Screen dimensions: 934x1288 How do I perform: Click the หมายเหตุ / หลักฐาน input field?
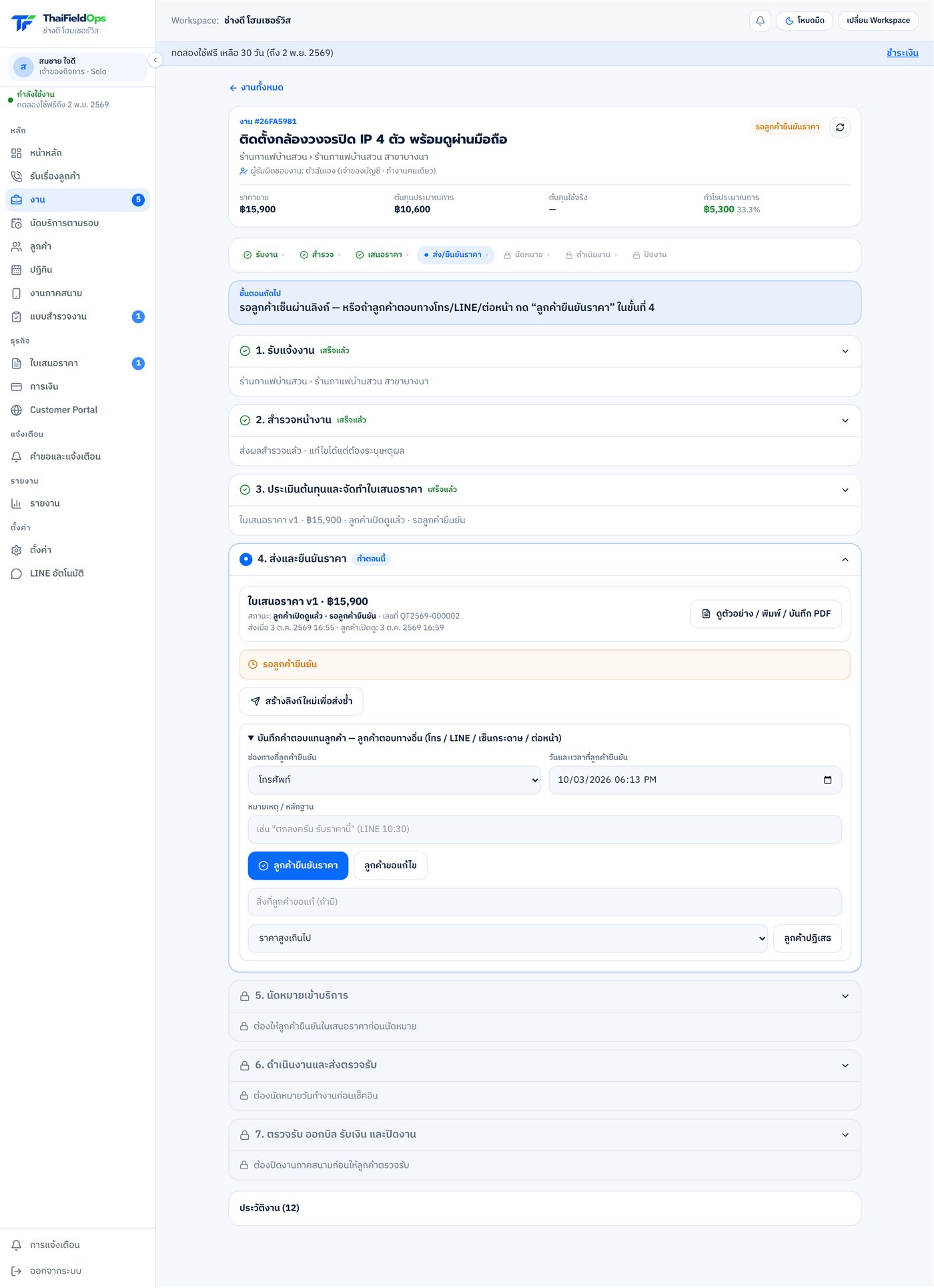[x=544, y=829]
